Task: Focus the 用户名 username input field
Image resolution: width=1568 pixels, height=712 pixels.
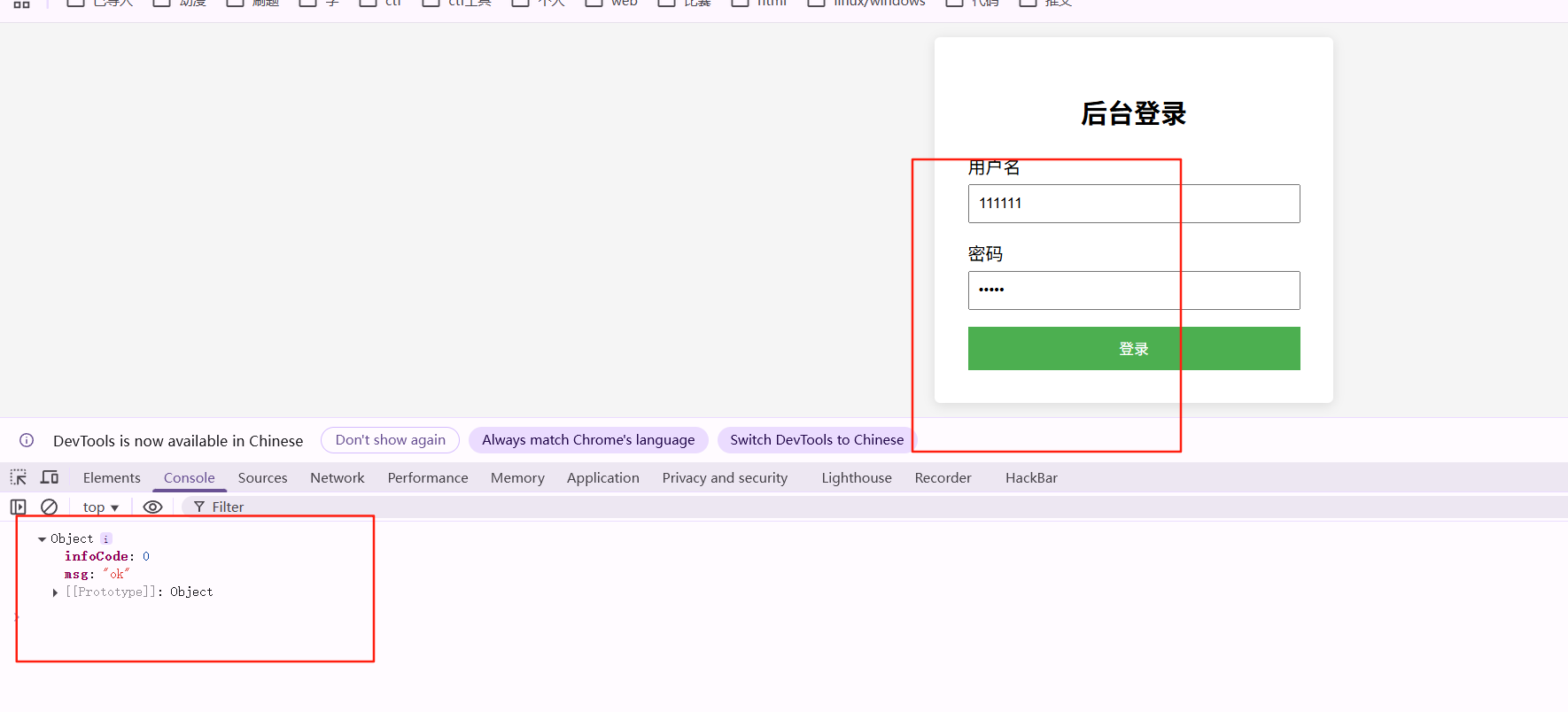Action: pyautogui.click(x=1134, y=204)
